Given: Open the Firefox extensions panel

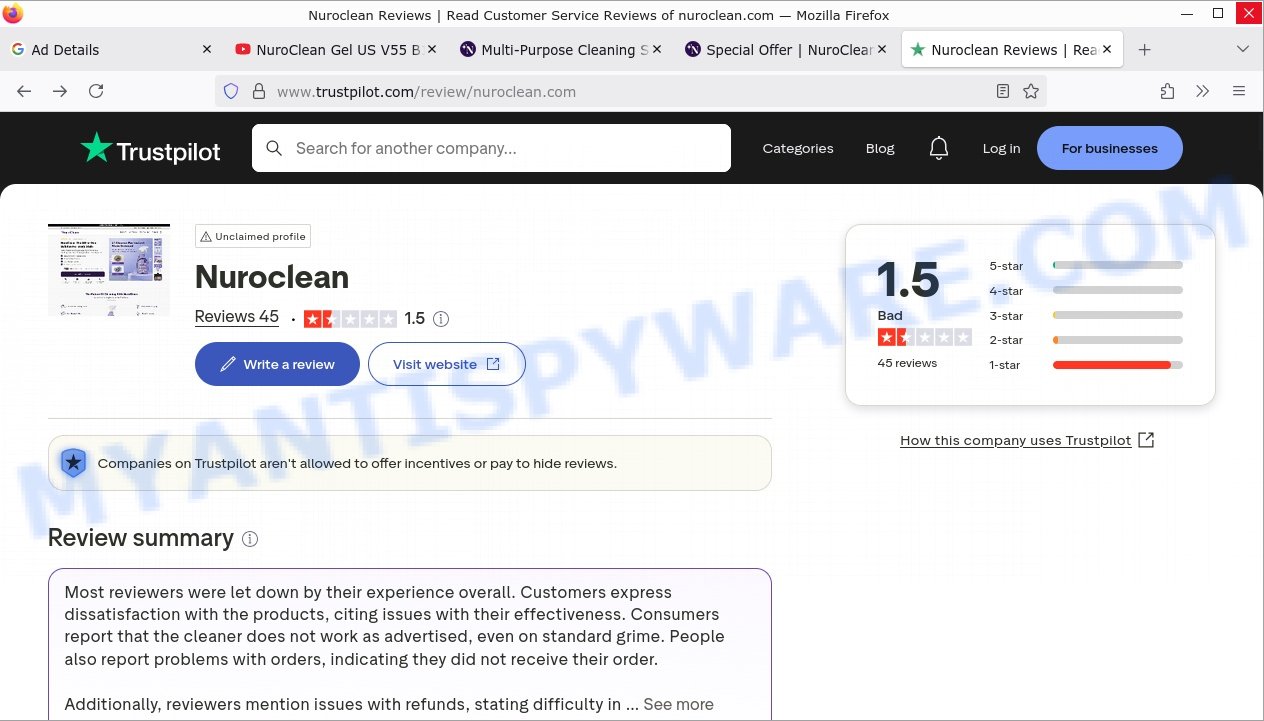Looking at the screenshot, I should pyautogui.click(x=1167, y=91).
